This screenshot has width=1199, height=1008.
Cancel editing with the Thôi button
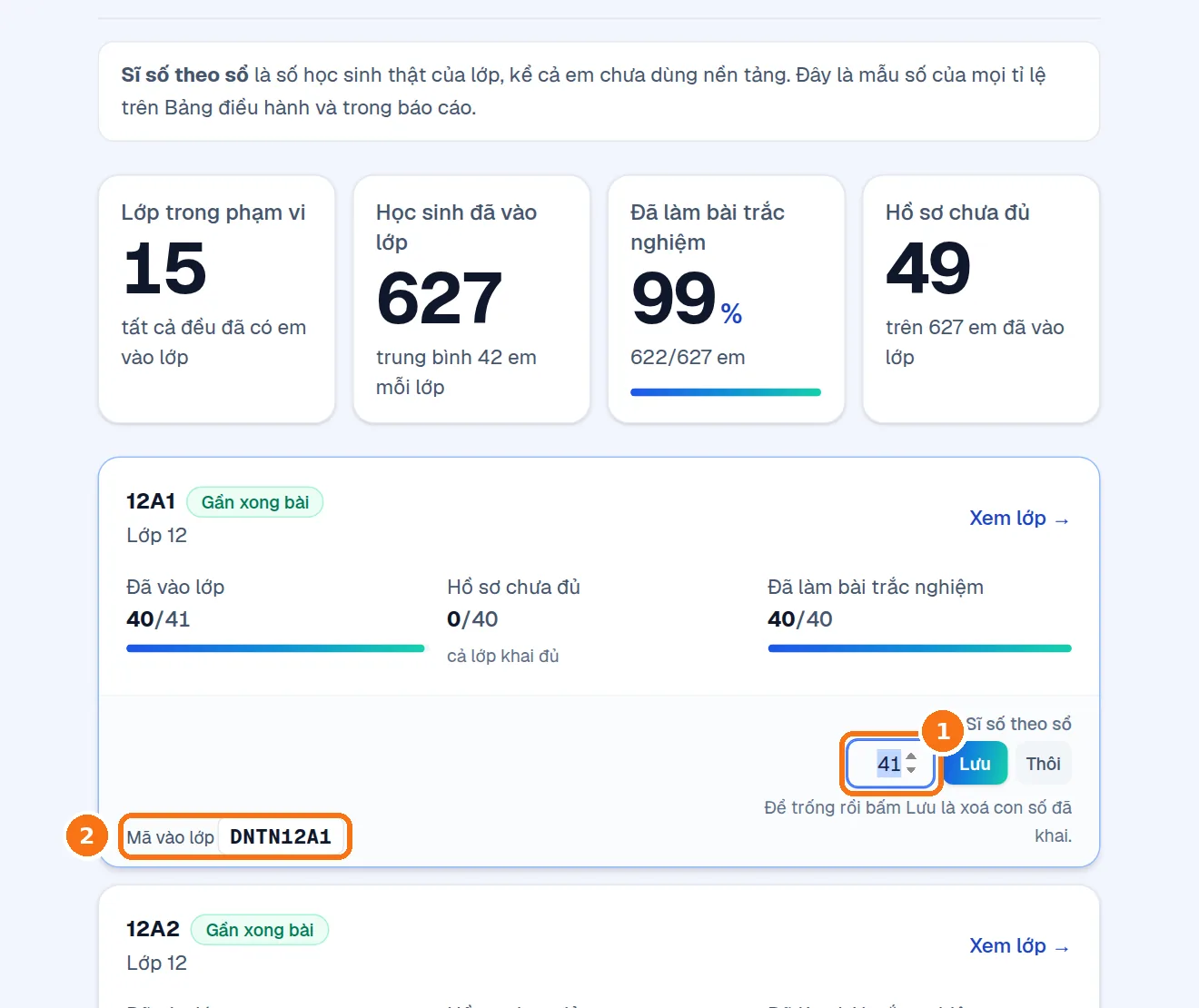tap(1043, 764)
